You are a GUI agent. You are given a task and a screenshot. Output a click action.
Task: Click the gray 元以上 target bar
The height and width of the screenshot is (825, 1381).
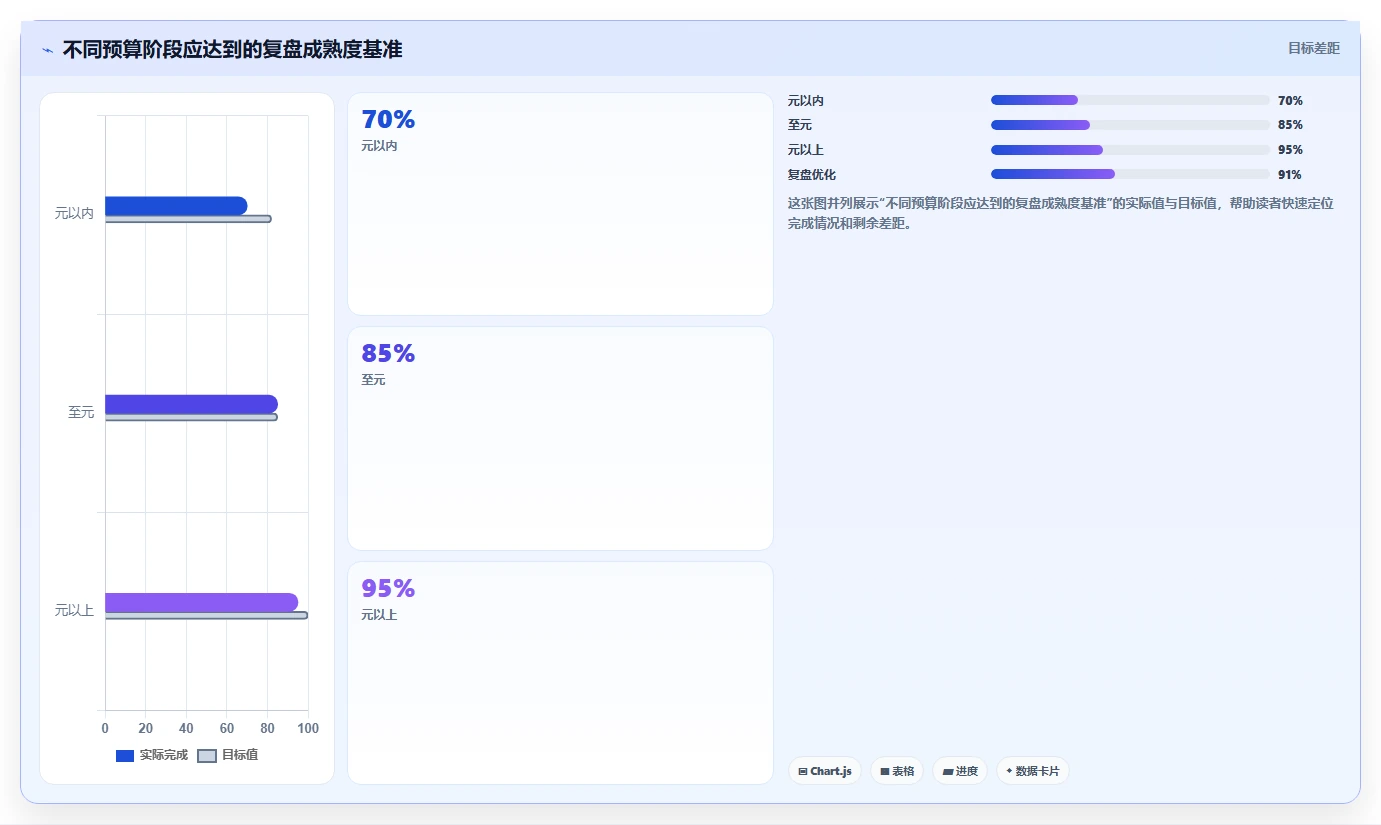click(x=206, y=616)
